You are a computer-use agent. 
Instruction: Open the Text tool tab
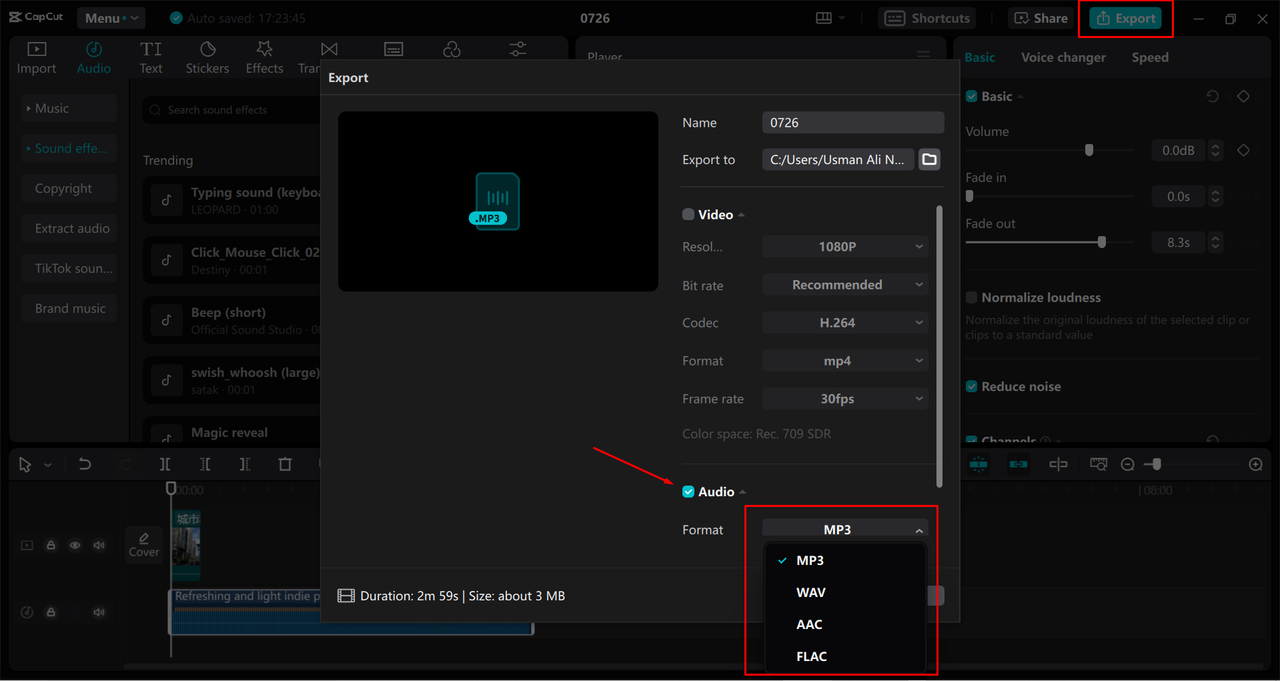point(151,58)
